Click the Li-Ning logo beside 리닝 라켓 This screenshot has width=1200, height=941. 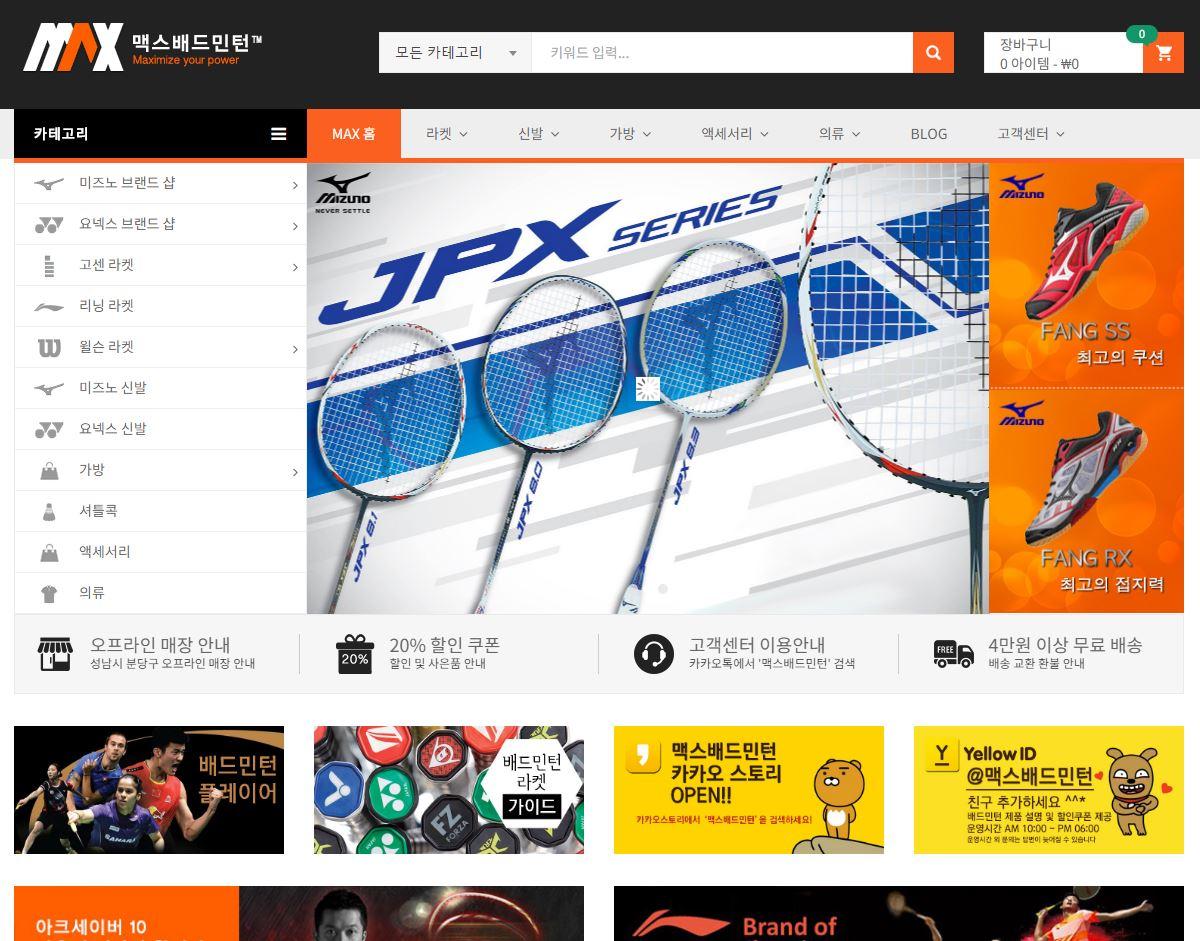[x=49, y=307]
